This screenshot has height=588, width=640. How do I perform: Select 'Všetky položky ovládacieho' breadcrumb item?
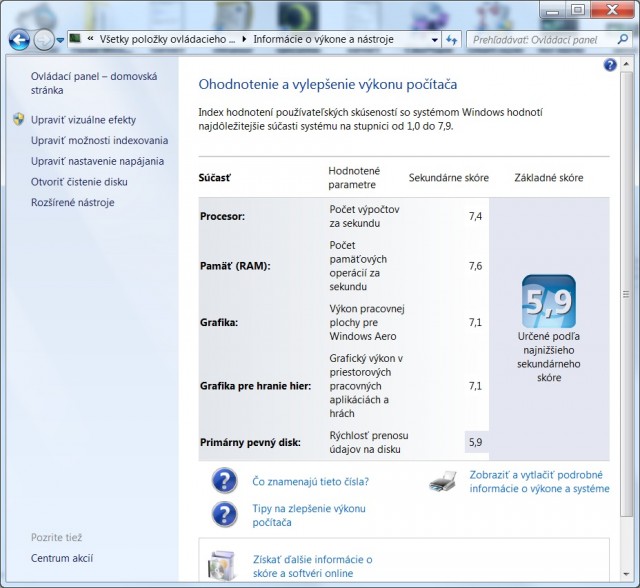tap(166, 40)
